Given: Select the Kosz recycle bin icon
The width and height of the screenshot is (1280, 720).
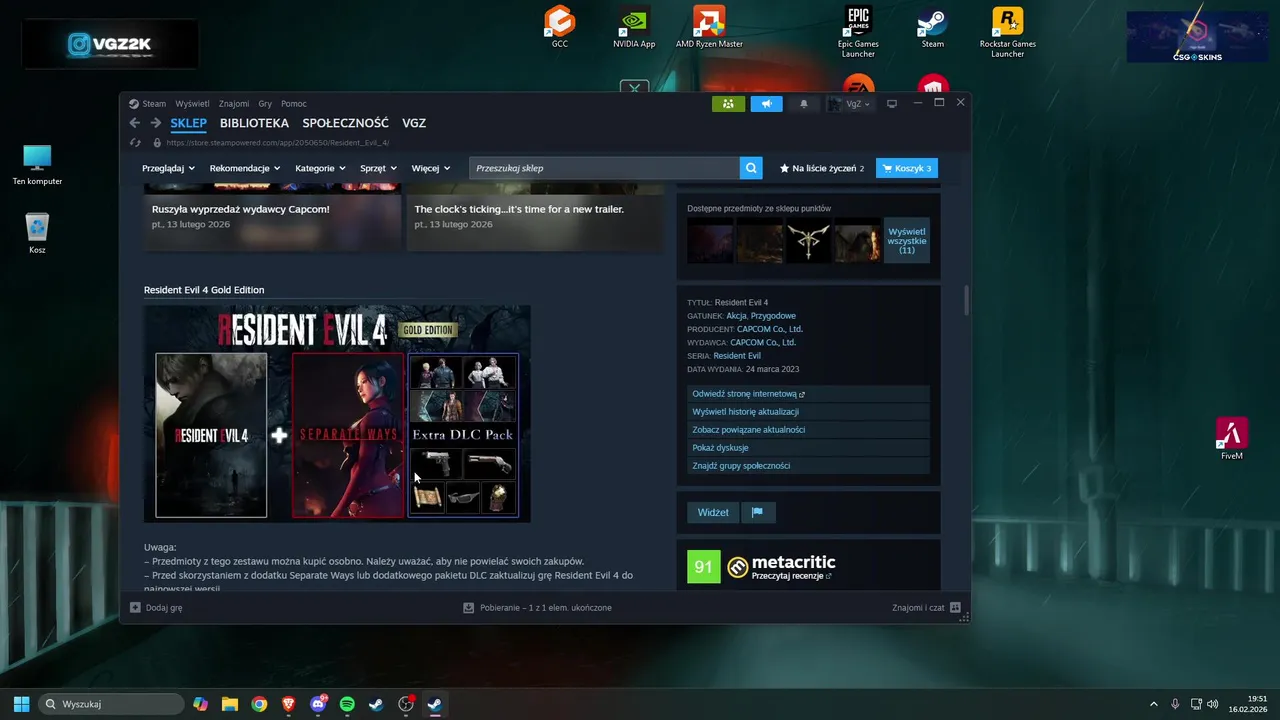Looking at the screenshot, I should tap(37, 233).
